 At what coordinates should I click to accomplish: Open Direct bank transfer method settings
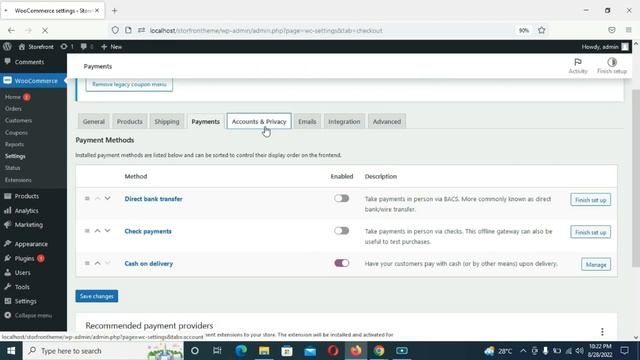point(153,199)
